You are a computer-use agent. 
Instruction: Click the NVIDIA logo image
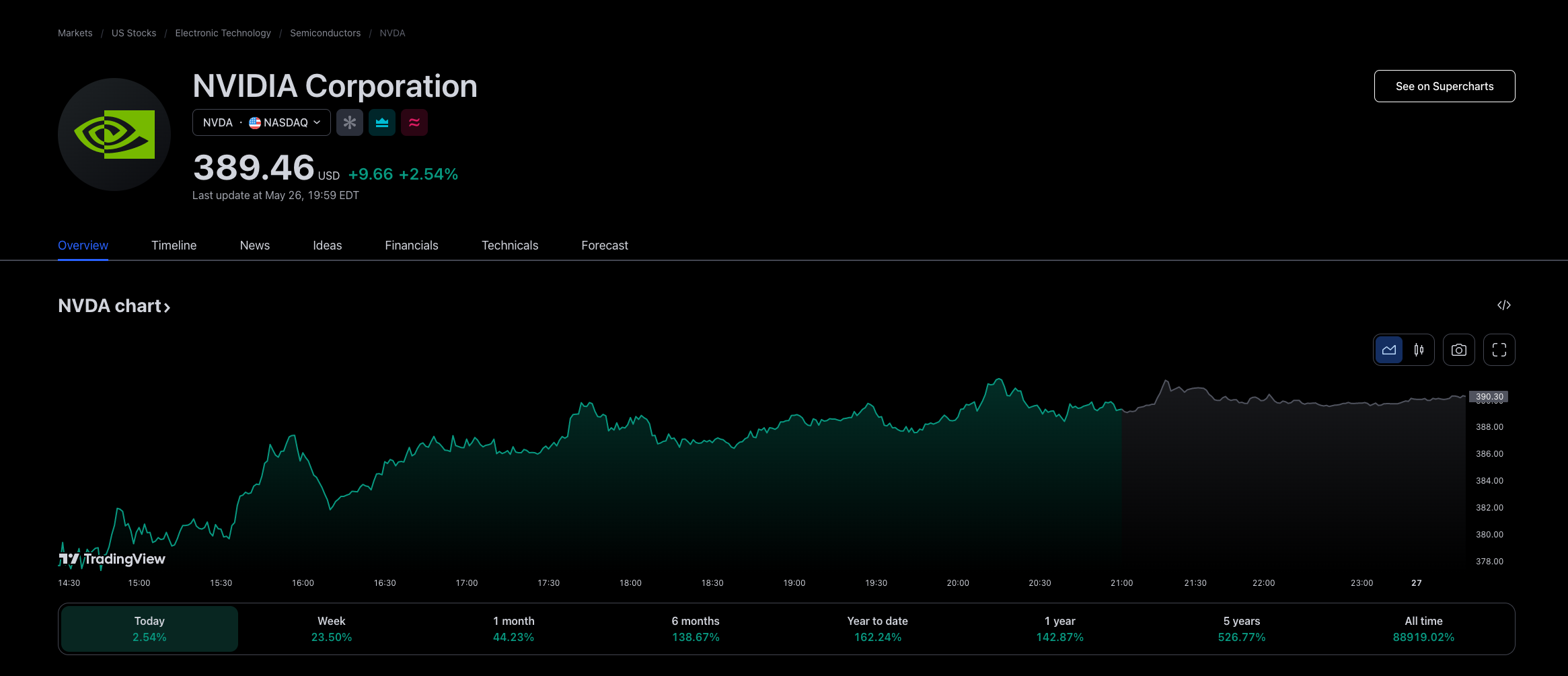tap(114, 135)
